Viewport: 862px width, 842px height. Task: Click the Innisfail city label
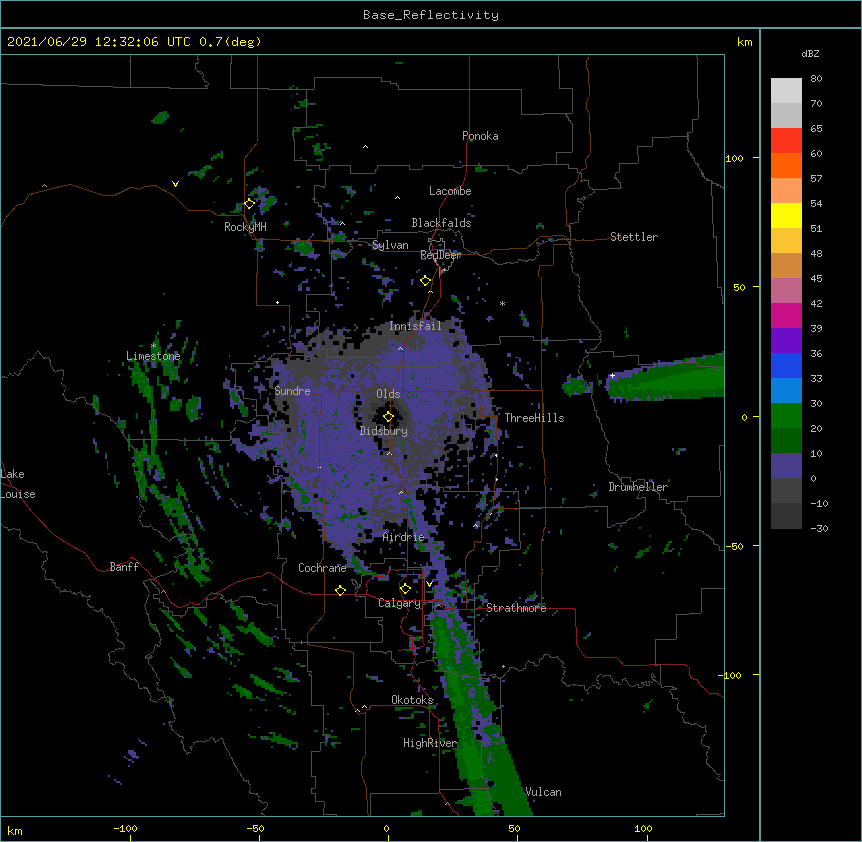(x=415, y=326)
